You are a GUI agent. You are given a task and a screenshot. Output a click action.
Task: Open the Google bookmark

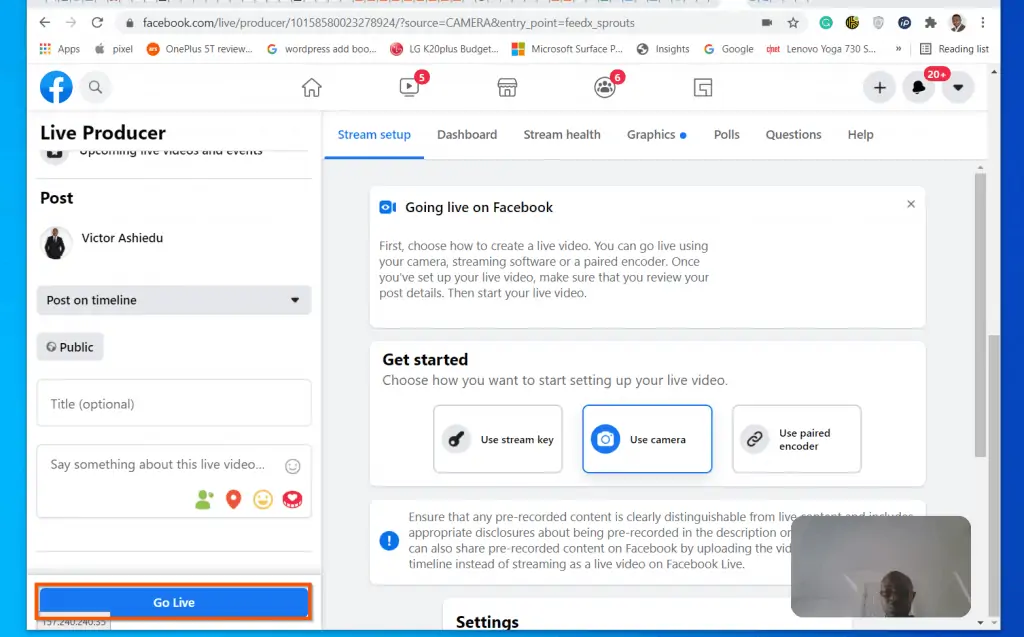point(729,49)
